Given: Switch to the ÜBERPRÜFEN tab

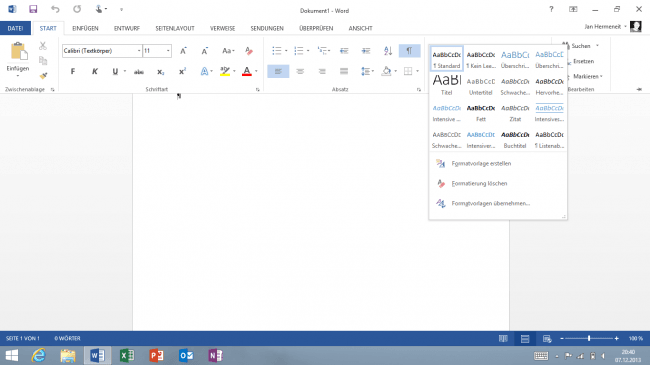Looking at the screenshot, I should (x=316, y=28).
